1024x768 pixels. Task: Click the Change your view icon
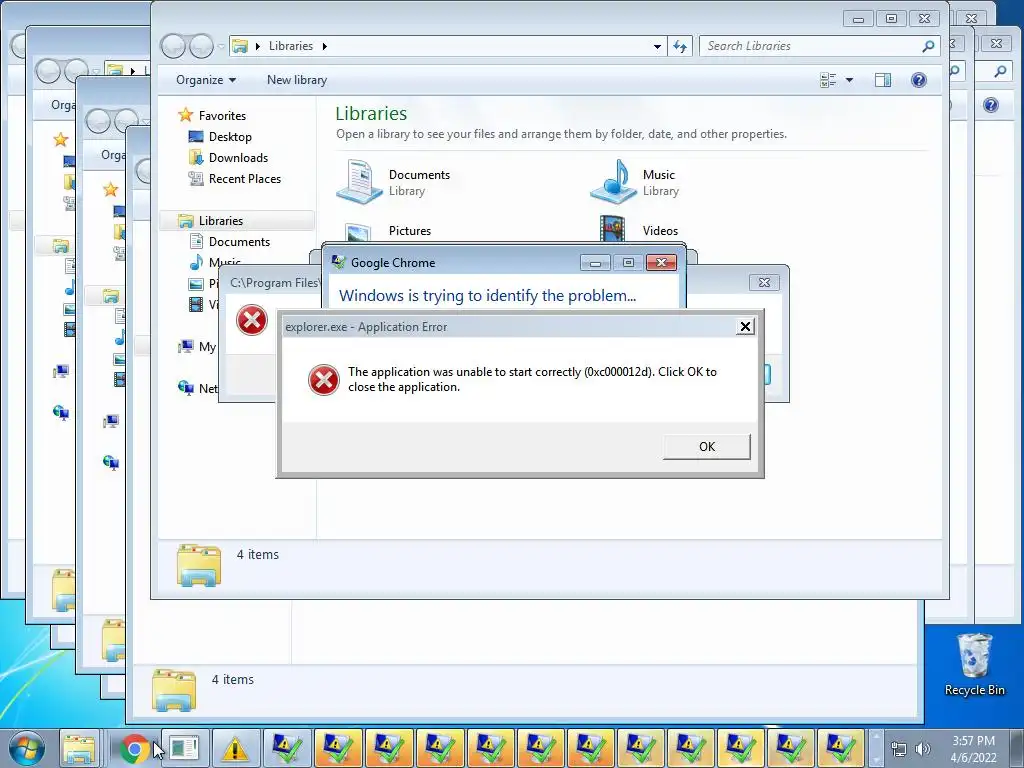[828, 80]
